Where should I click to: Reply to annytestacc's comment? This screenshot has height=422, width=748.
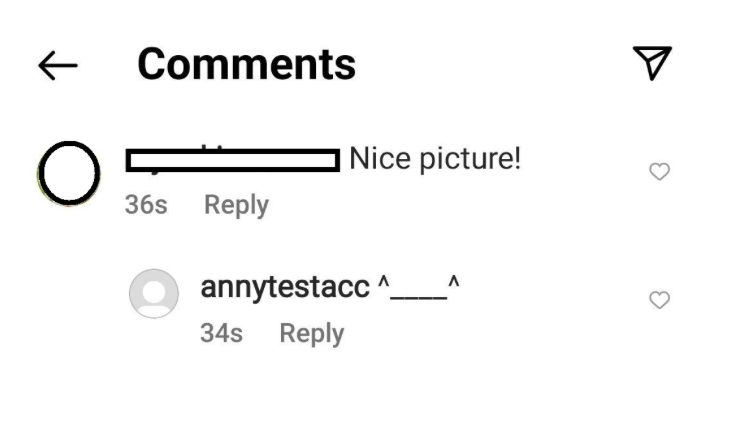[x=312, y=333]
